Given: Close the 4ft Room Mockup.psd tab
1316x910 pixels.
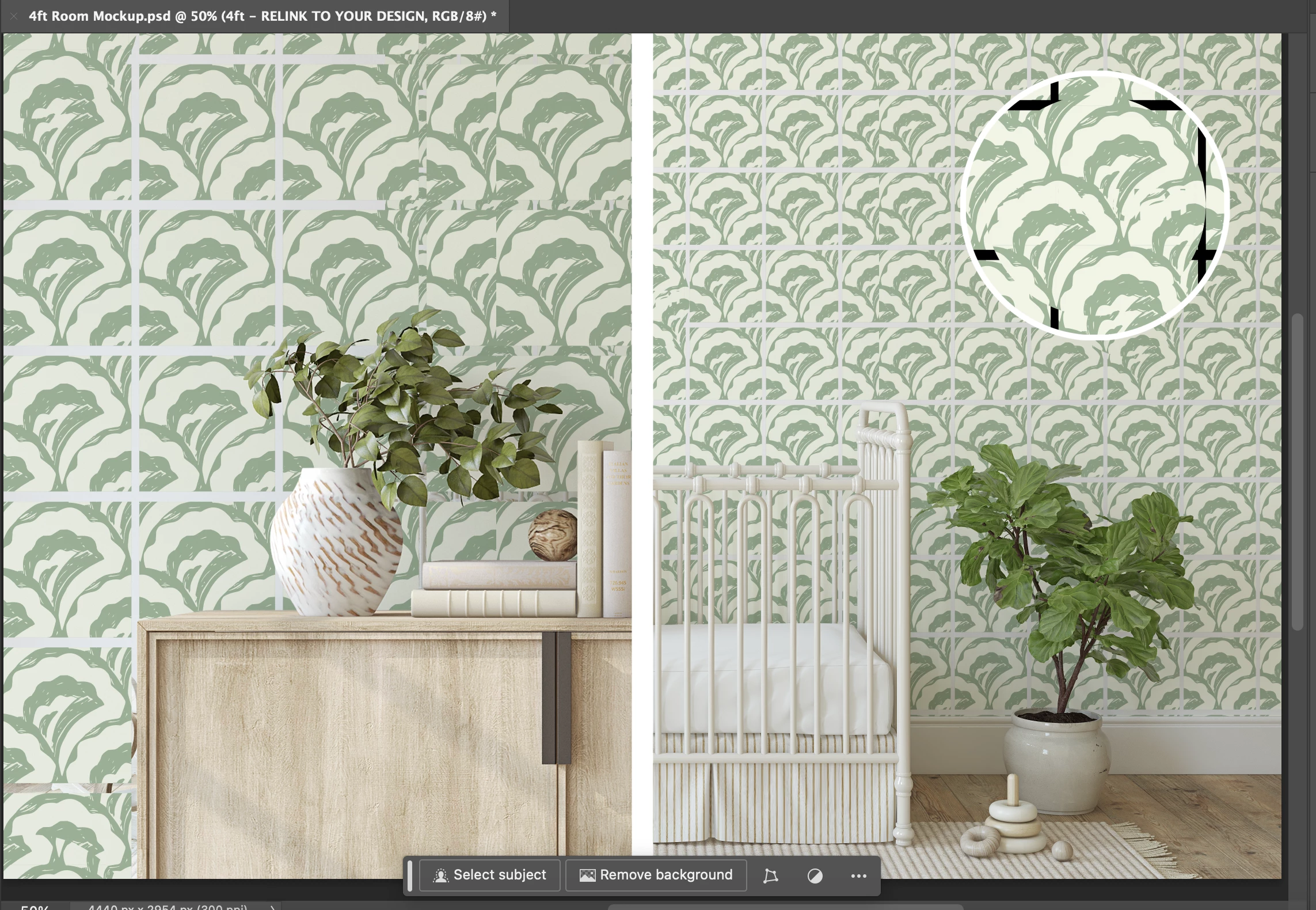Looking at the screenshot, I should 14,16.
